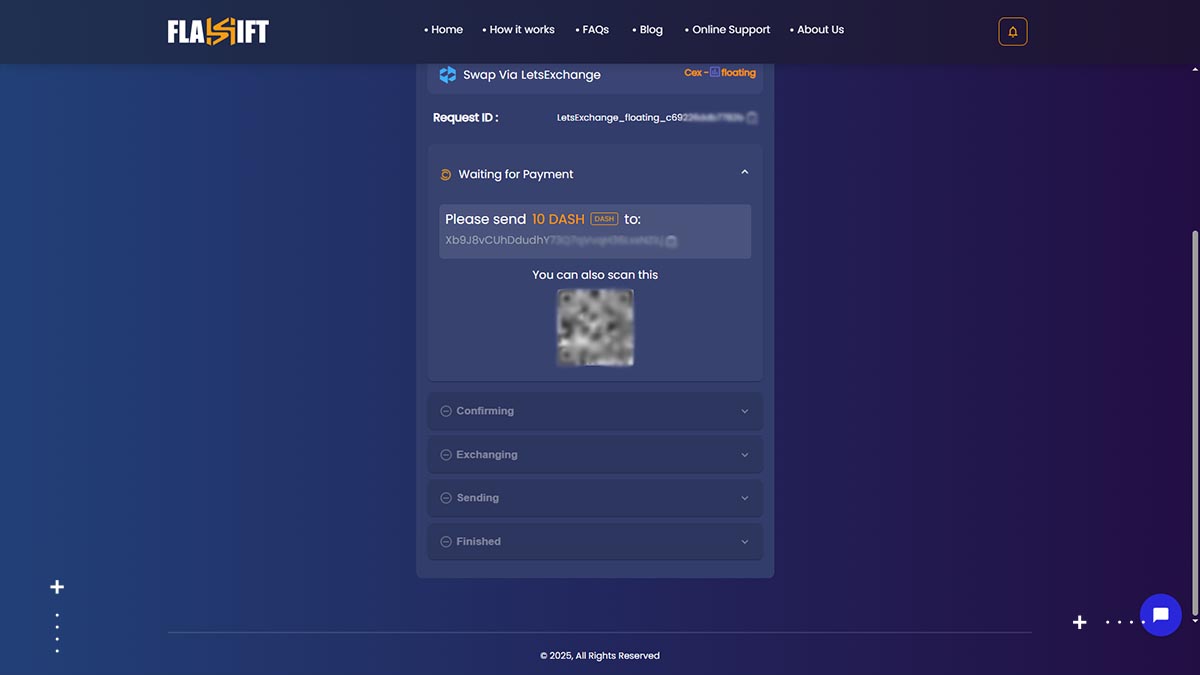Image resolution: width=1200 pixels, height=675 pixels.
Task: Click the Exchanging step status icon
Action: pyautogui.click(x=445, y=454)
